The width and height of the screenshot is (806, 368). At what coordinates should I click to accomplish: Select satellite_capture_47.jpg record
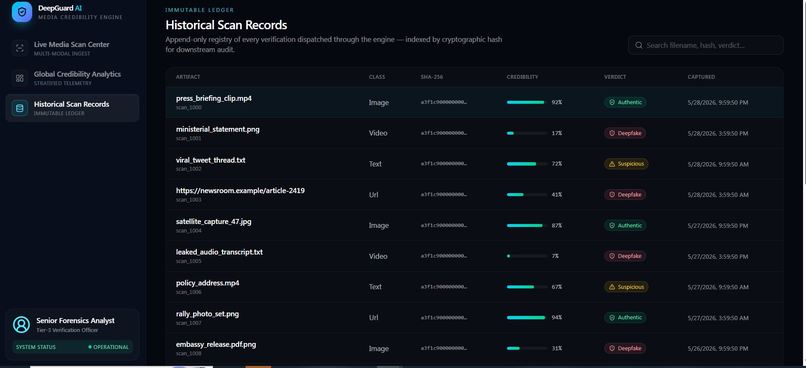coord(474,226)
